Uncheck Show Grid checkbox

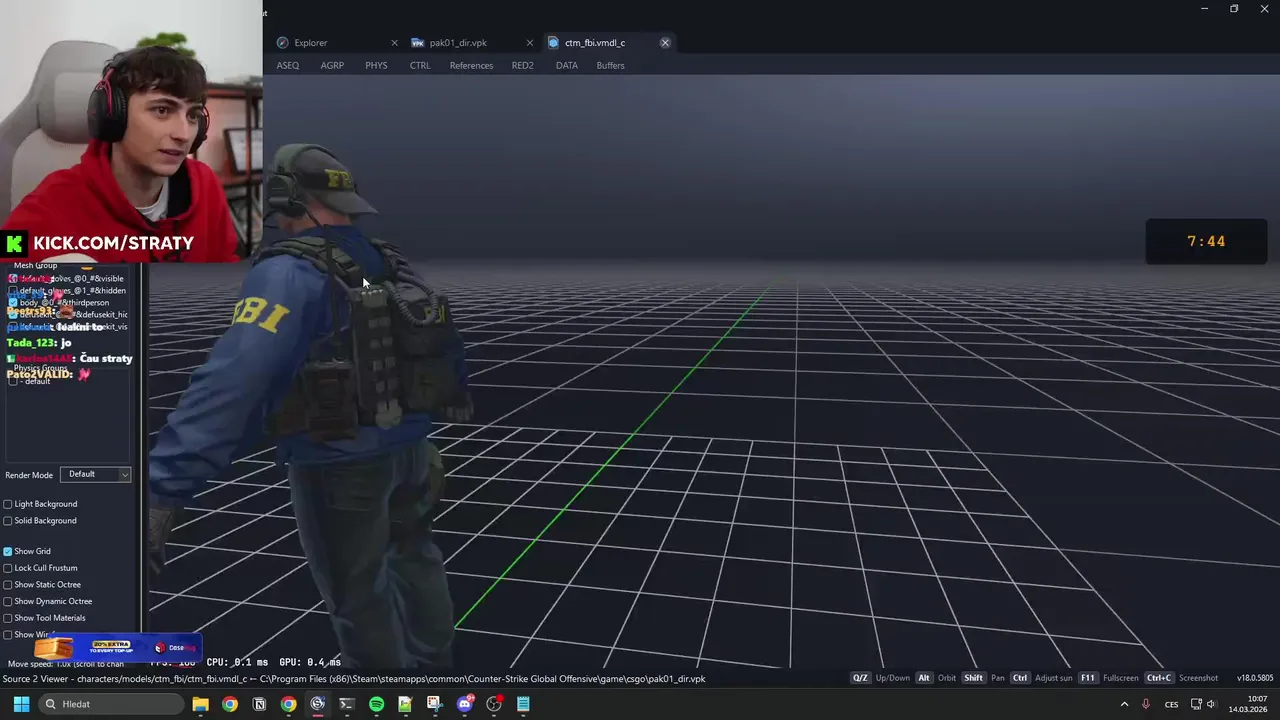8,552
